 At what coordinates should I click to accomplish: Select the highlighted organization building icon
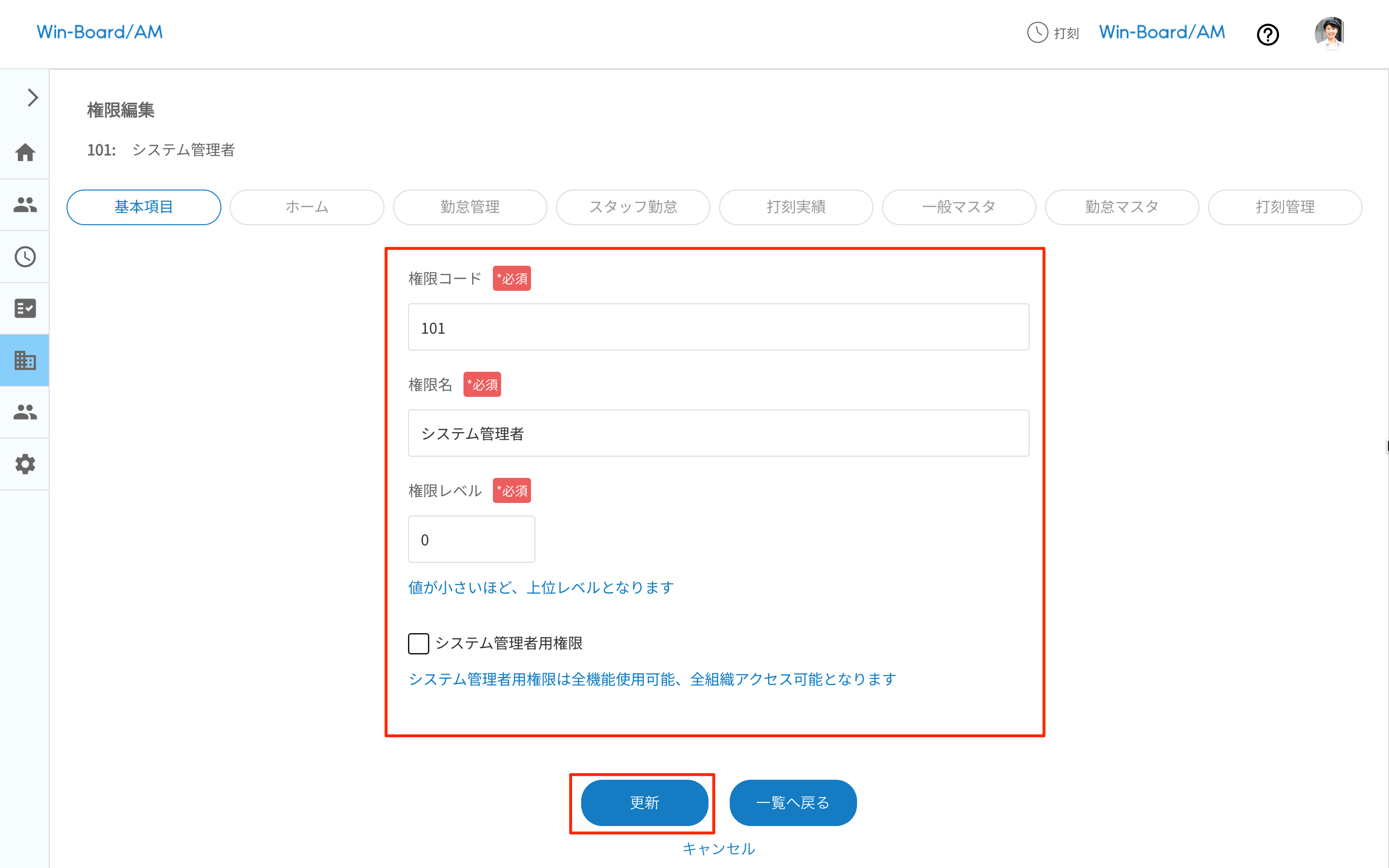tap(25, 360)
